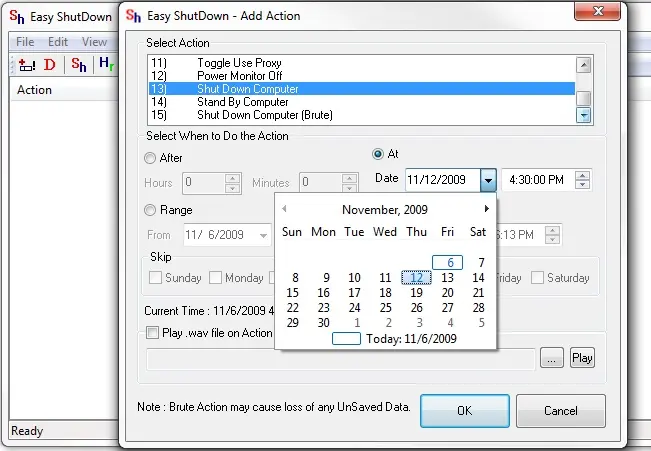Collapse the Date dropdown calendar arrow
Viewport: 651px width, 451px height.
click(487, 180)
